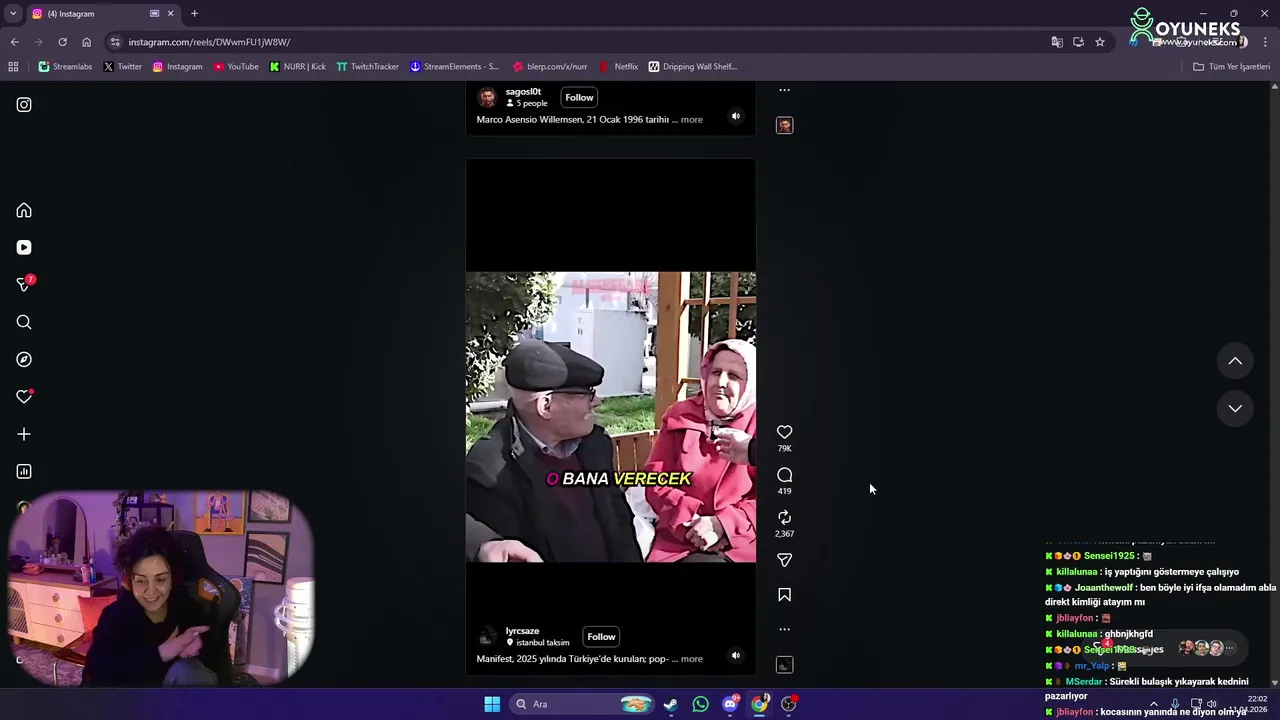Image resolution: width=1280 pixels, height=720 pixels.
Task: Follow lyrcsaze account
Action: tap(601, 637)
